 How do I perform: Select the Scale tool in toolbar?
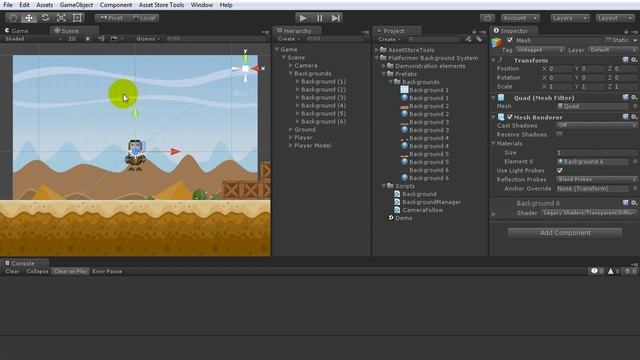tap(61, 18)
